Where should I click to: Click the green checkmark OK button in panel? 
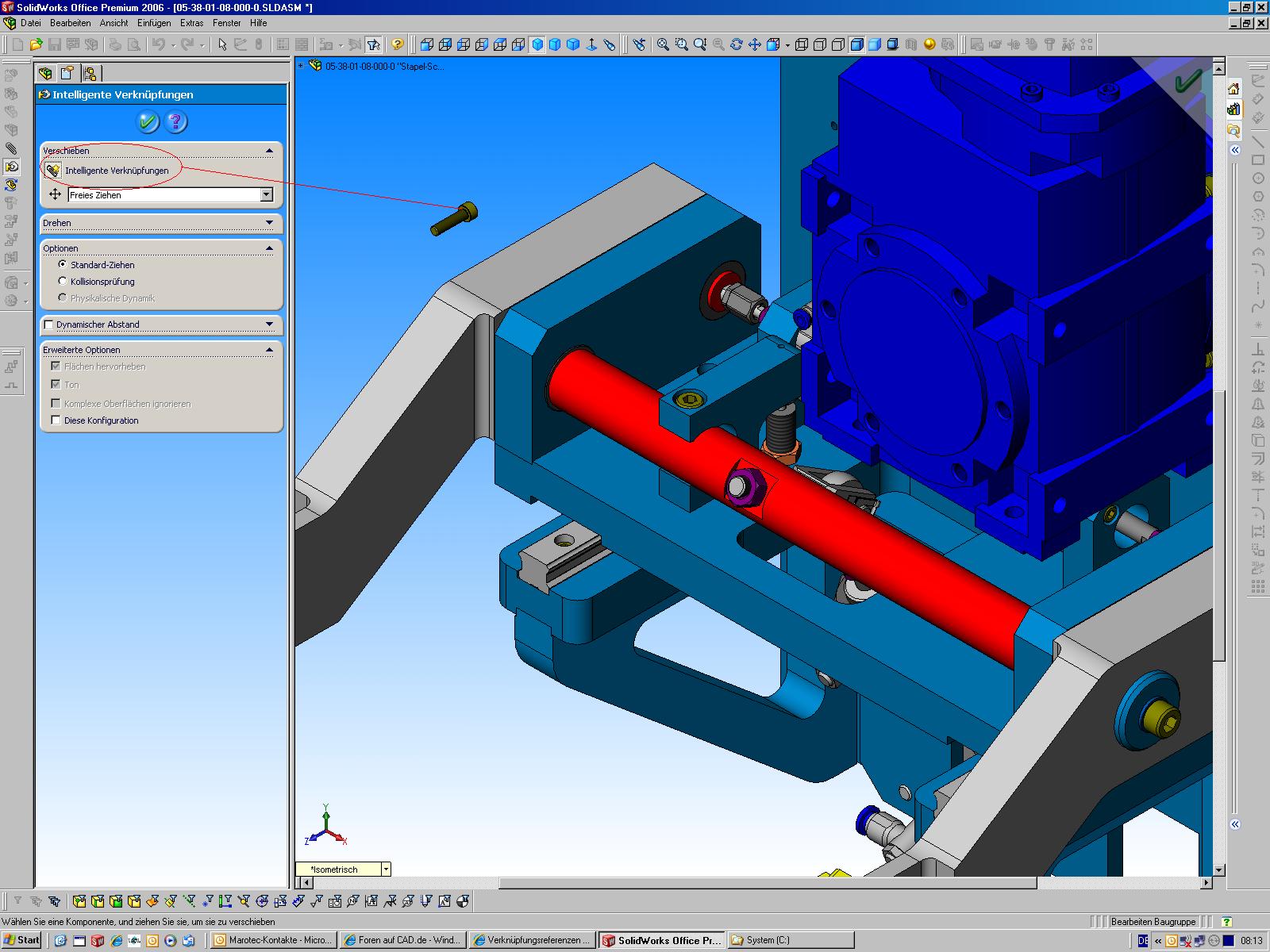148,121
